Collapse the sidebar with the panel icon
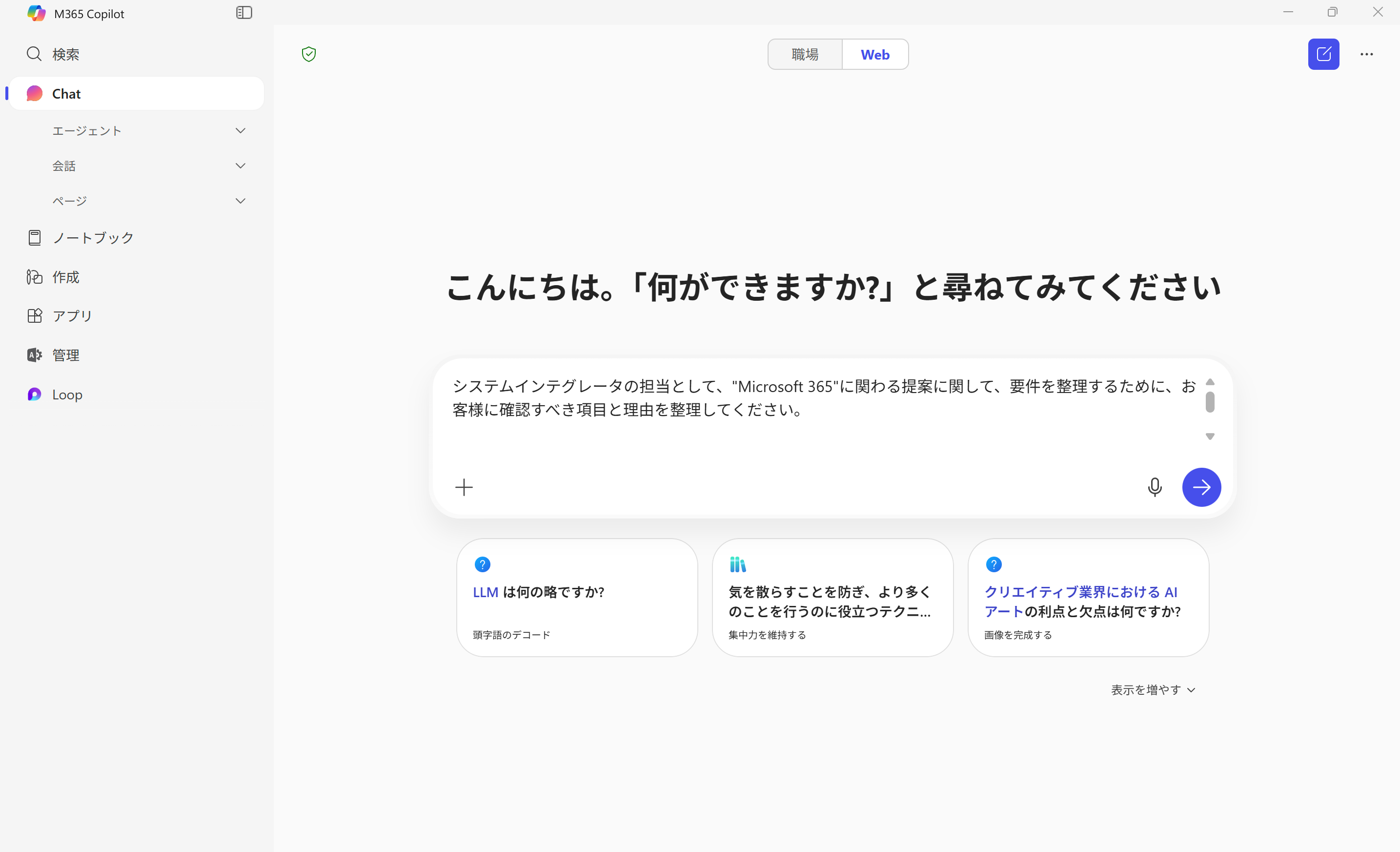The image size is (1400, 852). coord(244,13)
